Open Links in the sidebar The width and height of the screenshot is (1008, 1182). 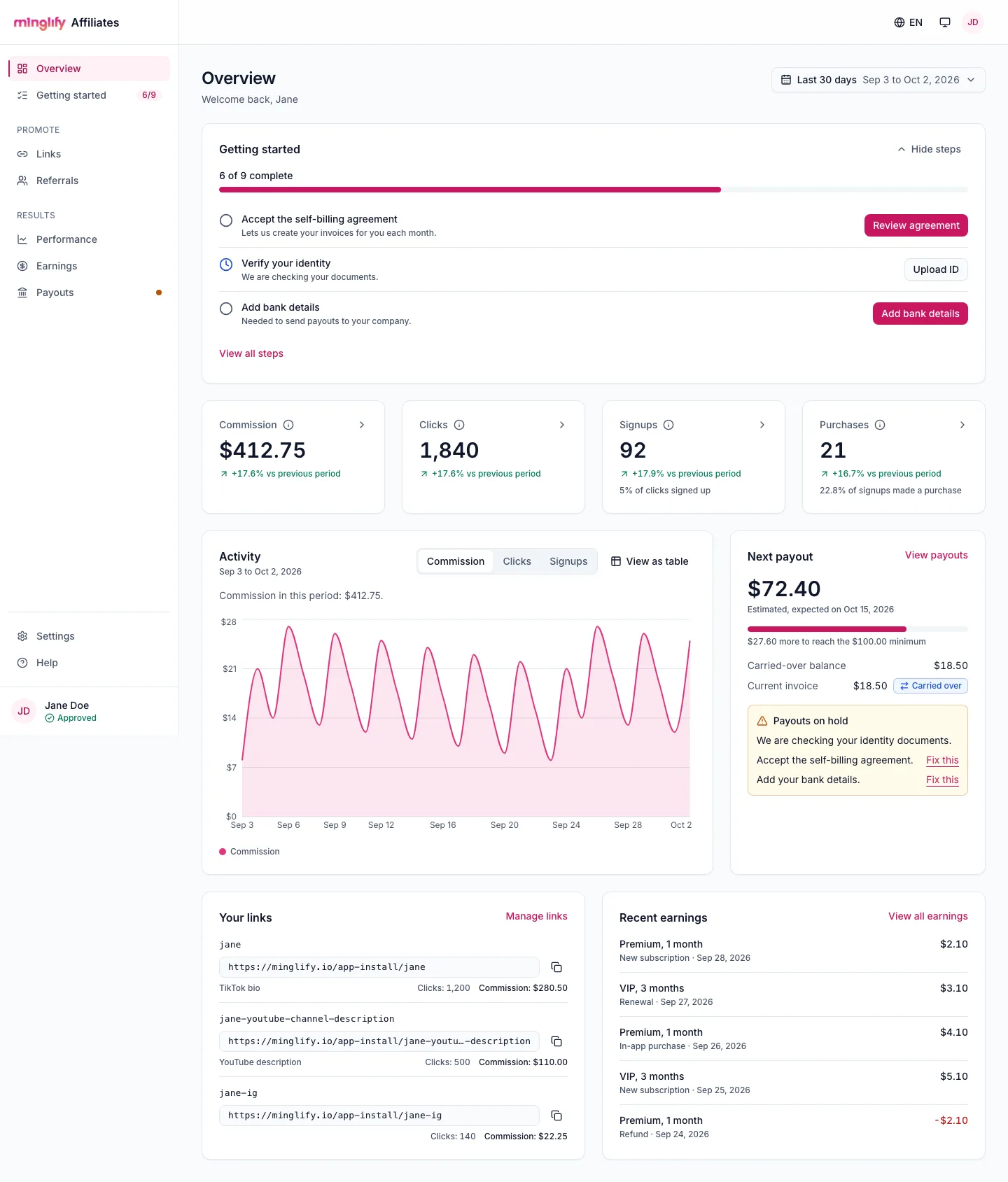(89, 154)
